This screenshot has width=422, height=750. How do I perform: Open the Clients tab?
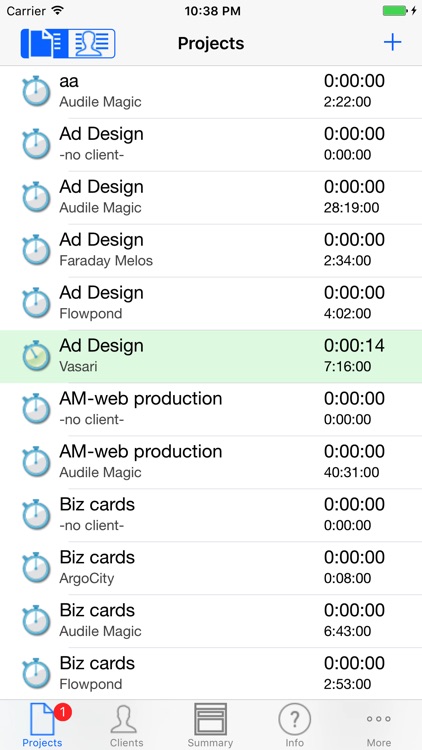pyautogui.click(x=126, y=726)
